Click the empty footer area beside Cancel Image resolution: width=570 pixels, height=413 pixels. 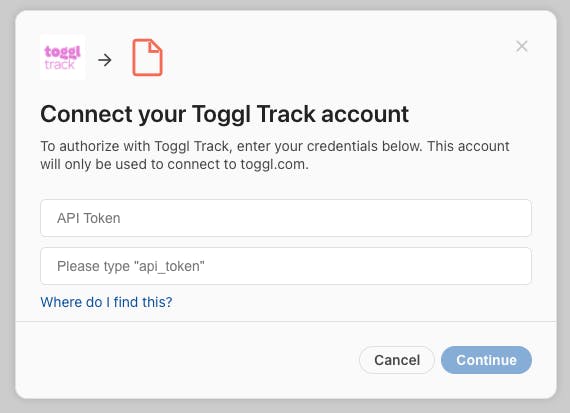point(185,360)
